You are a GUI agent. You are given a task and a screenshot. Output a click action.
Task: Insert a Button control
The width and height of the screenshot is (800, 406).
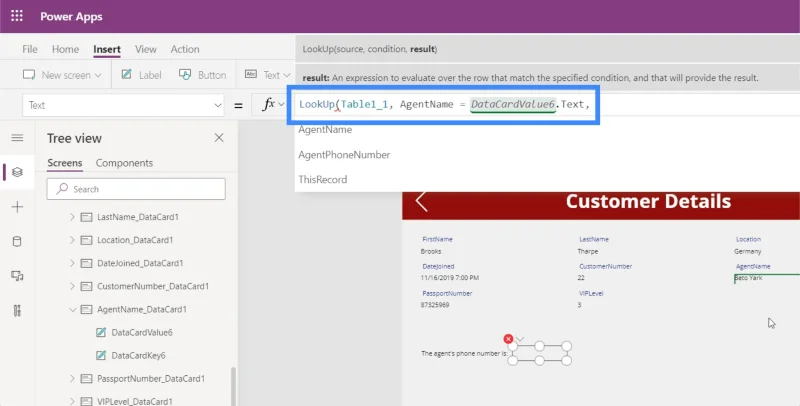[203, 75]
